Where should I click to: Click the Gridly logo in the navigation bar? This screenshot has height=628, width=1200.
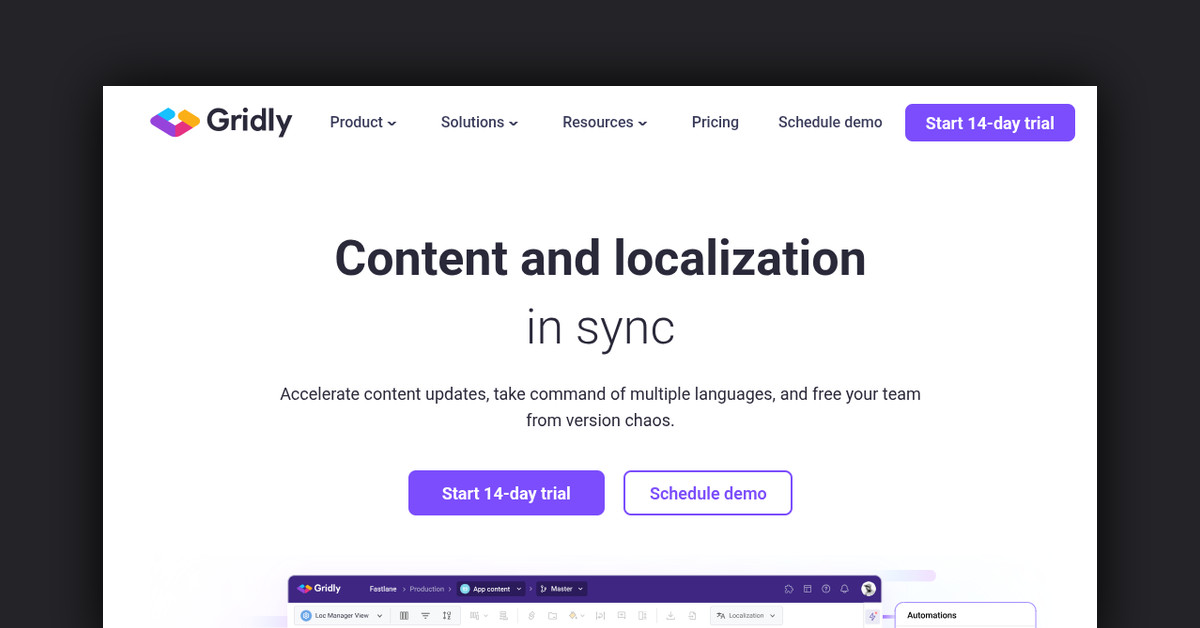click(221, 122)
